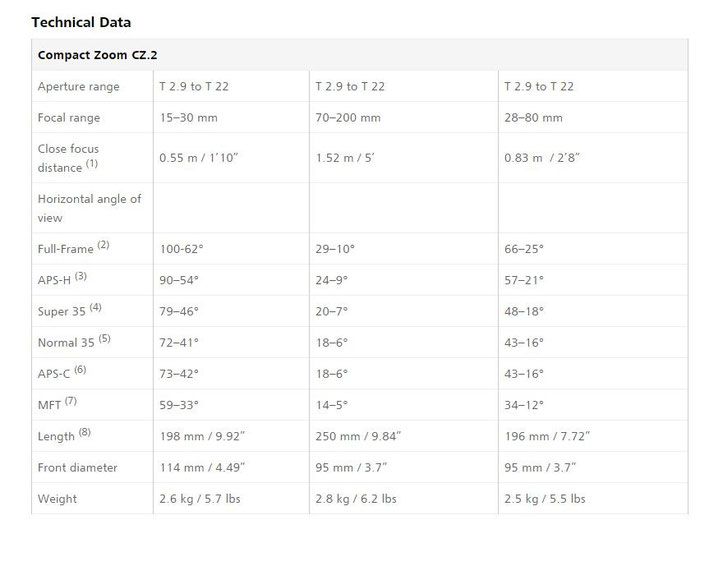Image resolution: width=723 pixels, height=566 pixels.
Task: Click the 100-62° Full-Frame angle value
Action: tap(181, 249)
